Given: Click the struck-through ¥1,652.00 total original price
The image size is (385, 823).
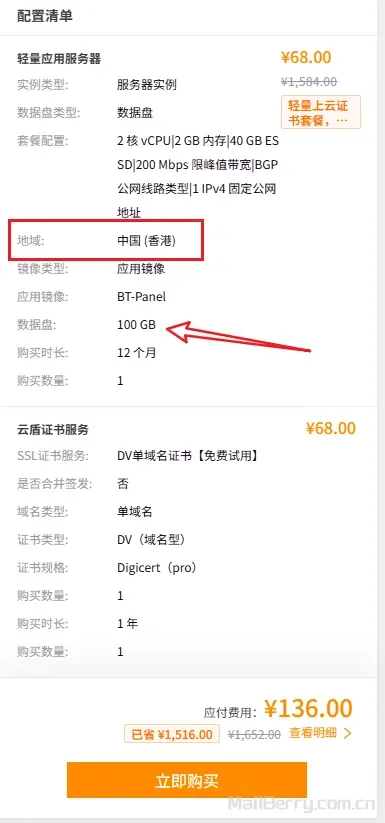Looking at the screenshot, I should pyautogui.click(x=254, y=735).
